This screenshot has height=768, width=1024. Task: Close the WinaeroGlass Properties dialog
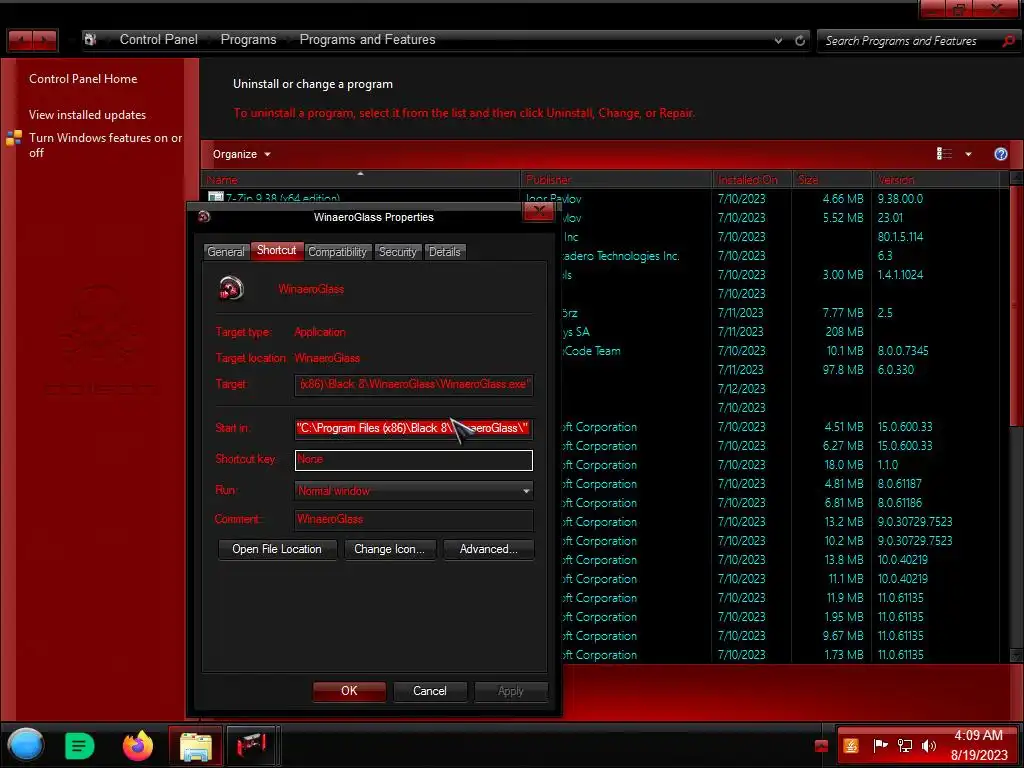pos(539,212)
